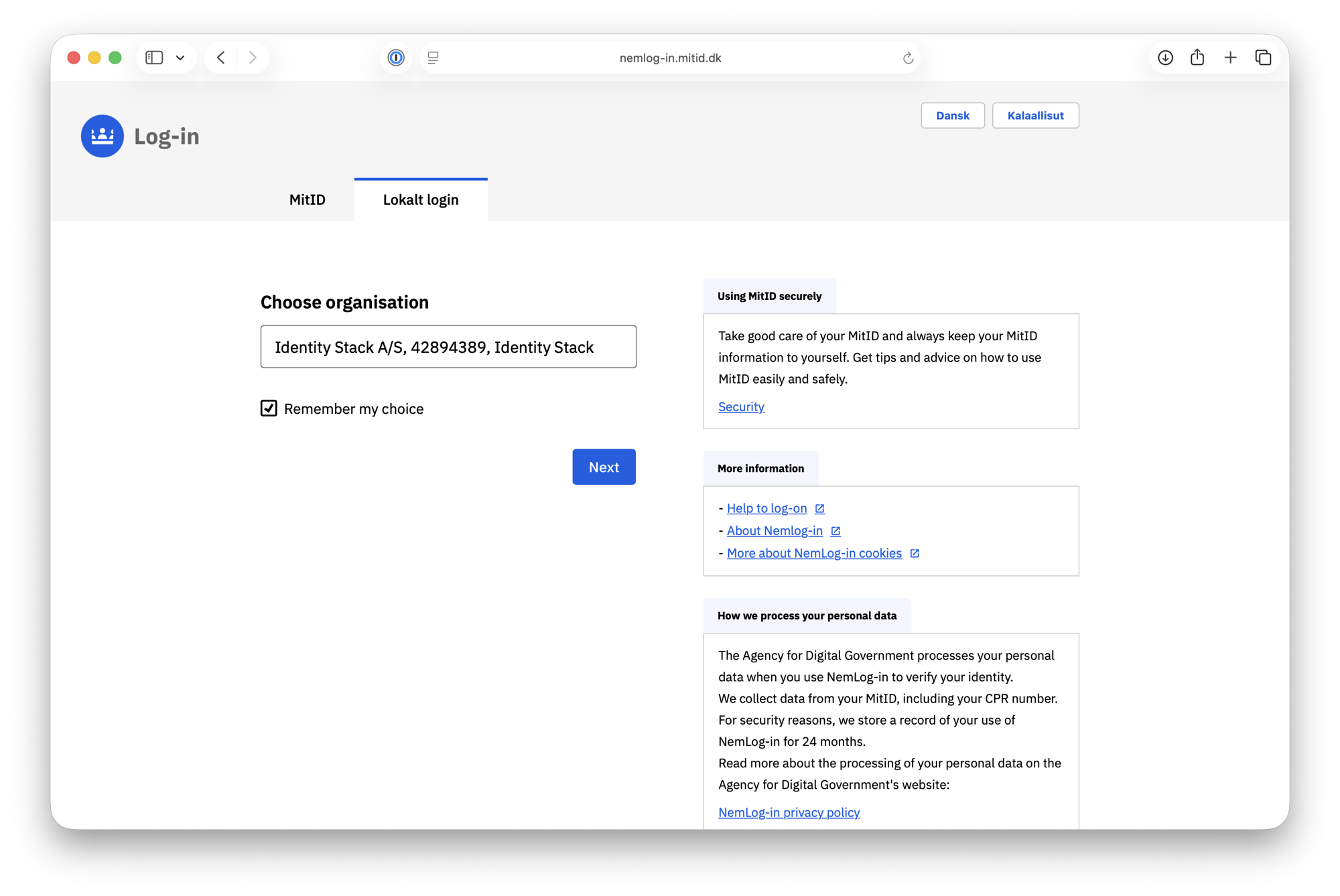Click the Choose organisation label
Screen dimensions: 1340x896
click(x=344, y=302)
